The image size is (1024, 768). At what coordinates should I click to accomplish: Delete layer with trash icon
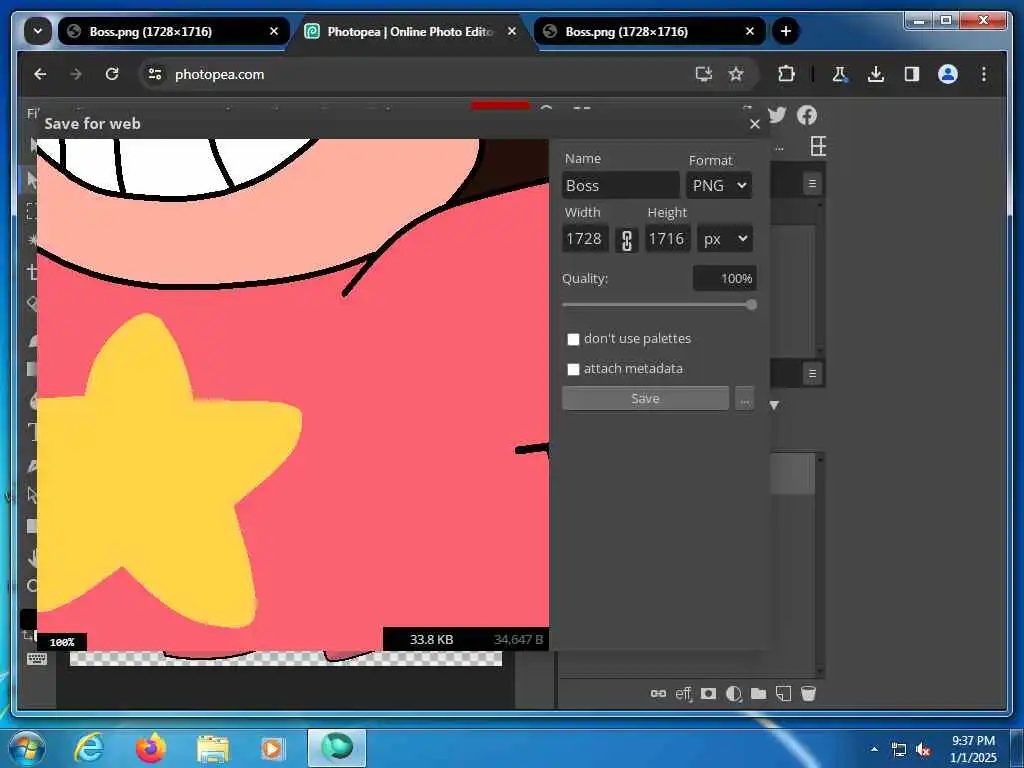pos(808,694)
